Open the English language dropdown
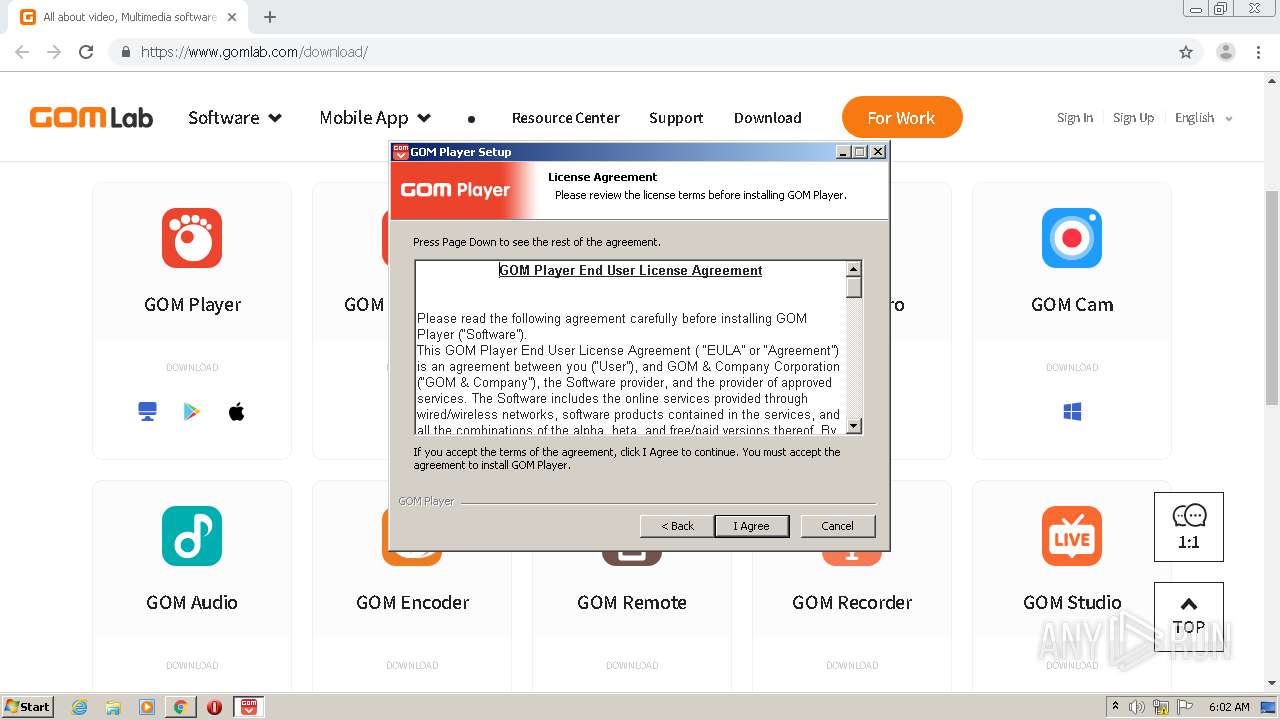Screen dimensions: 1280x720 (1204, 118)
